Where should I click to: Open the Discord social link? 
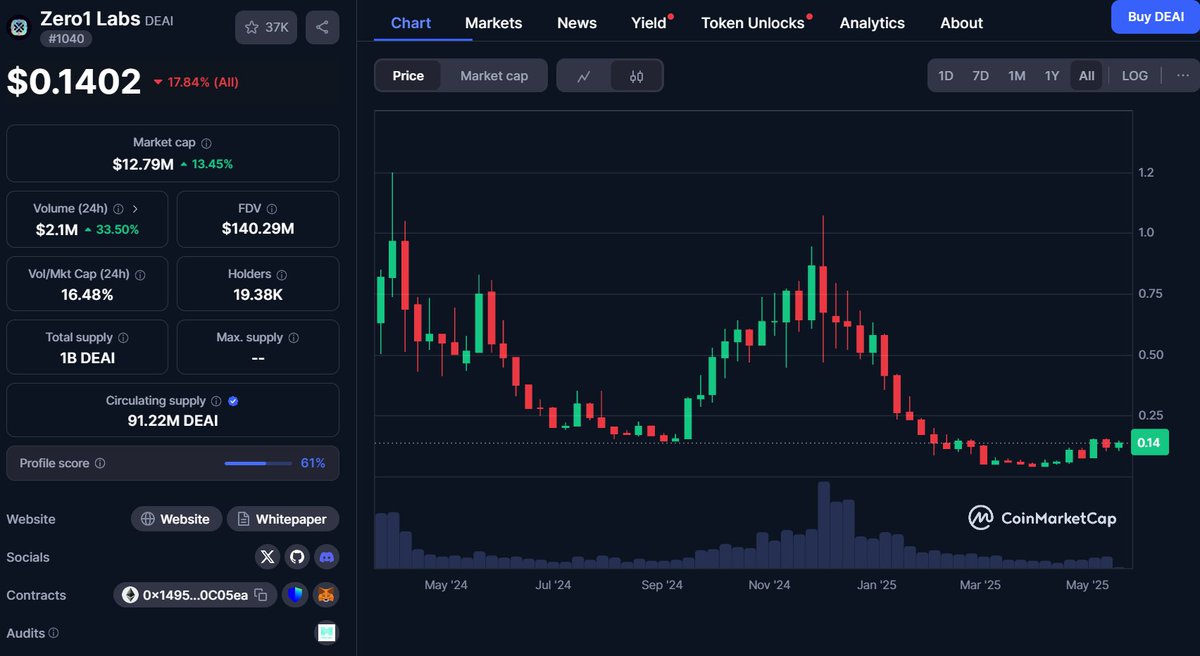[x=326, y=557]
